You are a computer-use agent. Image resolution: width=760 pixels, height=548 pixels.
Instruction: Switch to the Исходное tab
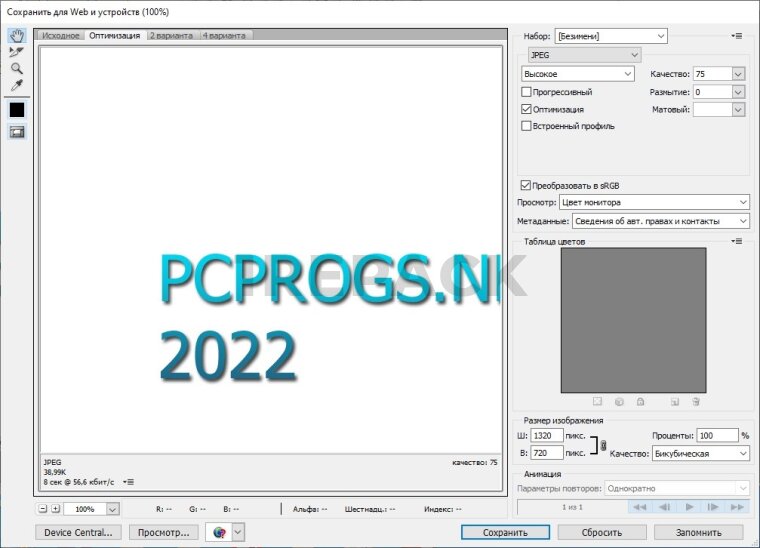click(60, 35)
